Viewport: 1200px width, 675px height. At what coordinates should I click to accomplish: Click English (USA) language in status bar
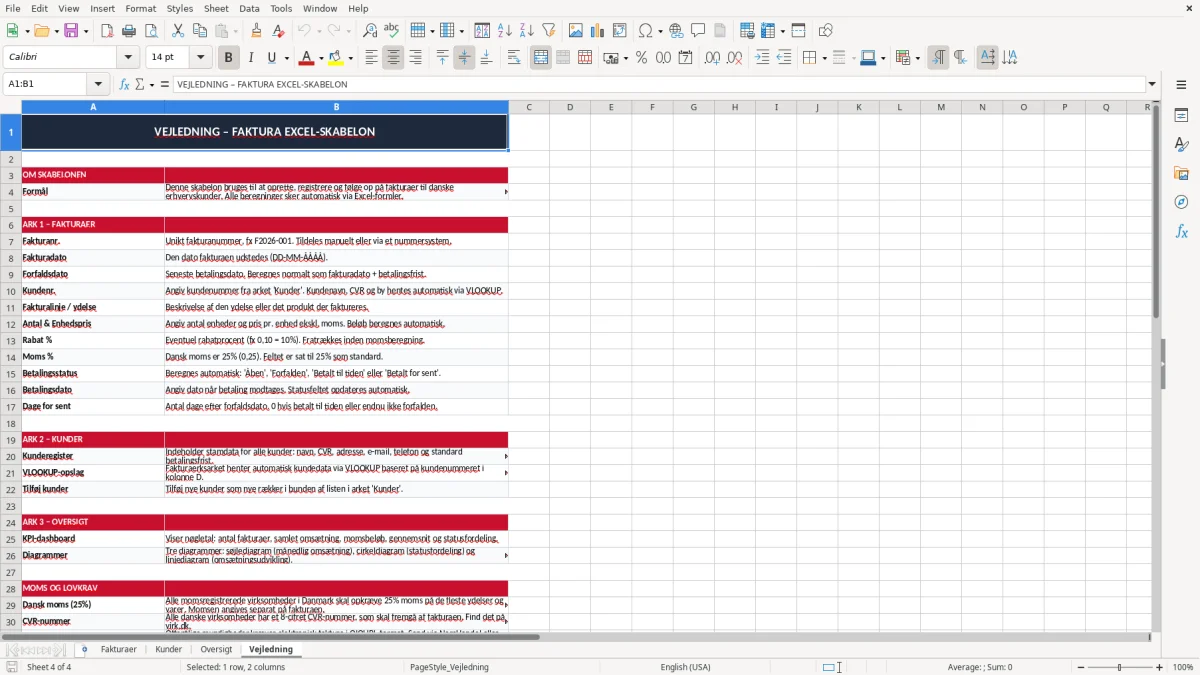click(x=685, y=667)
